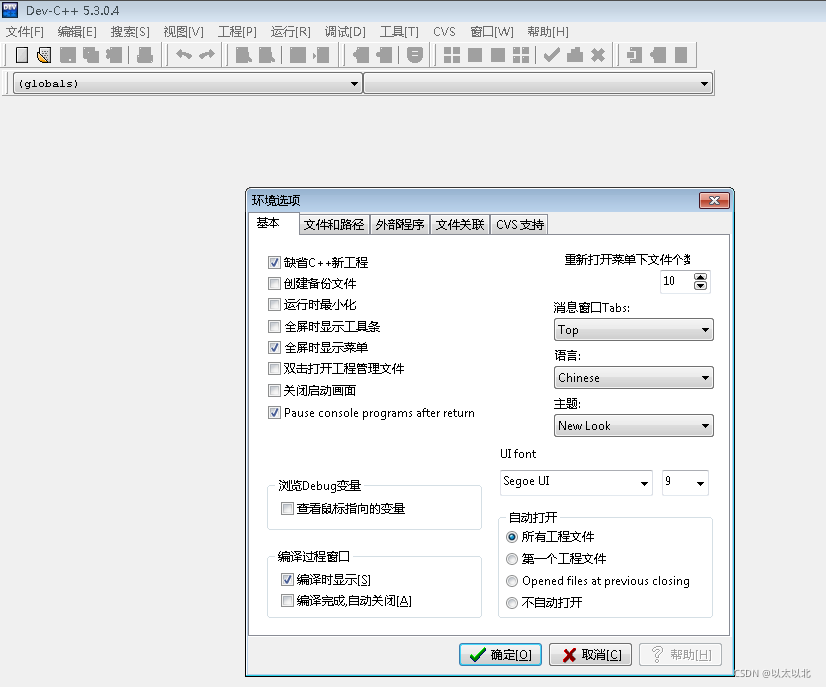Image resolution: width=826 pixels, height=687 pixels.
Task: Uncheck the 缺省C++新工程 checkbox
Action: coord(274,262)
